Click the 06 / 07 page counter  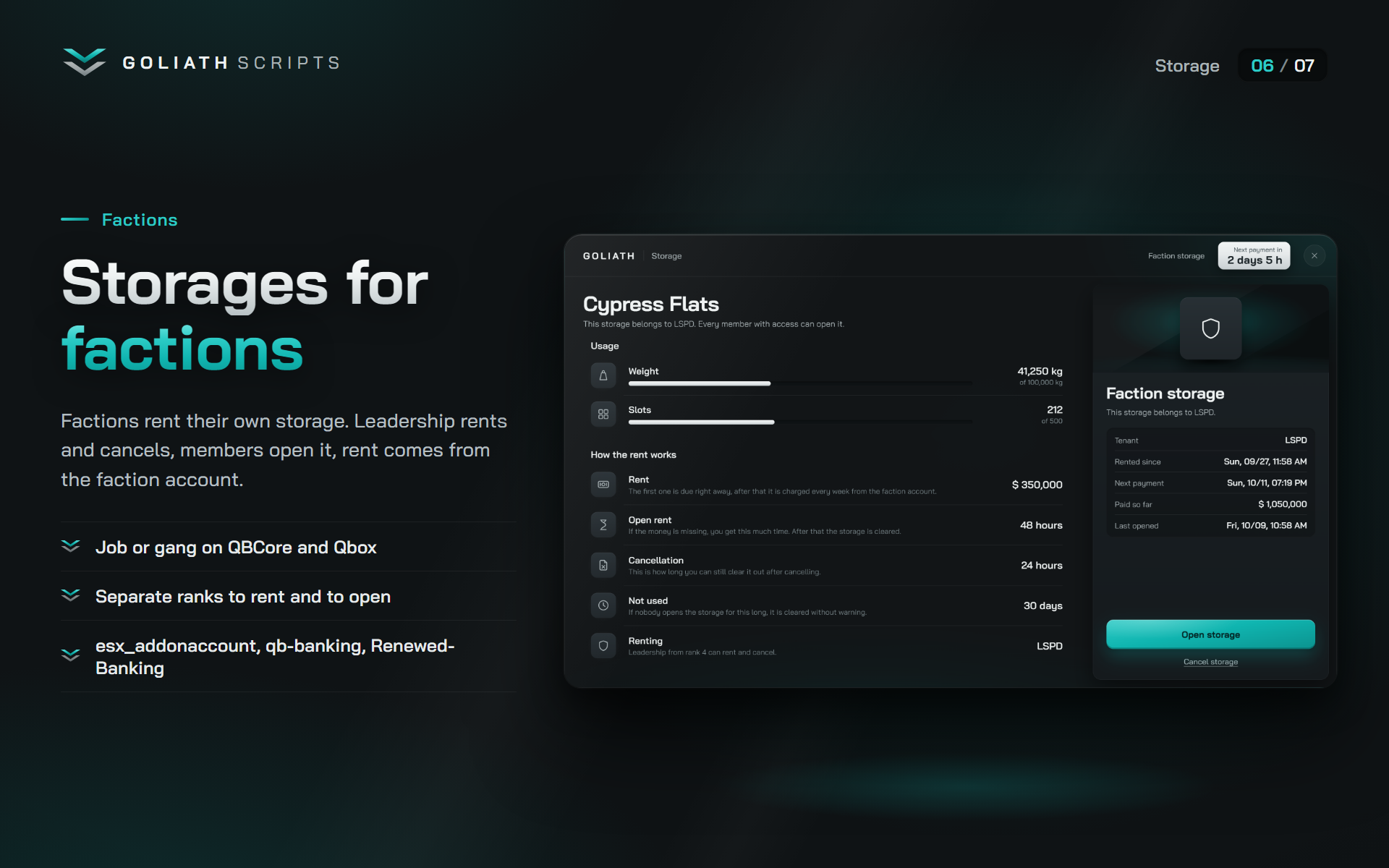[x=1283, y=65]
